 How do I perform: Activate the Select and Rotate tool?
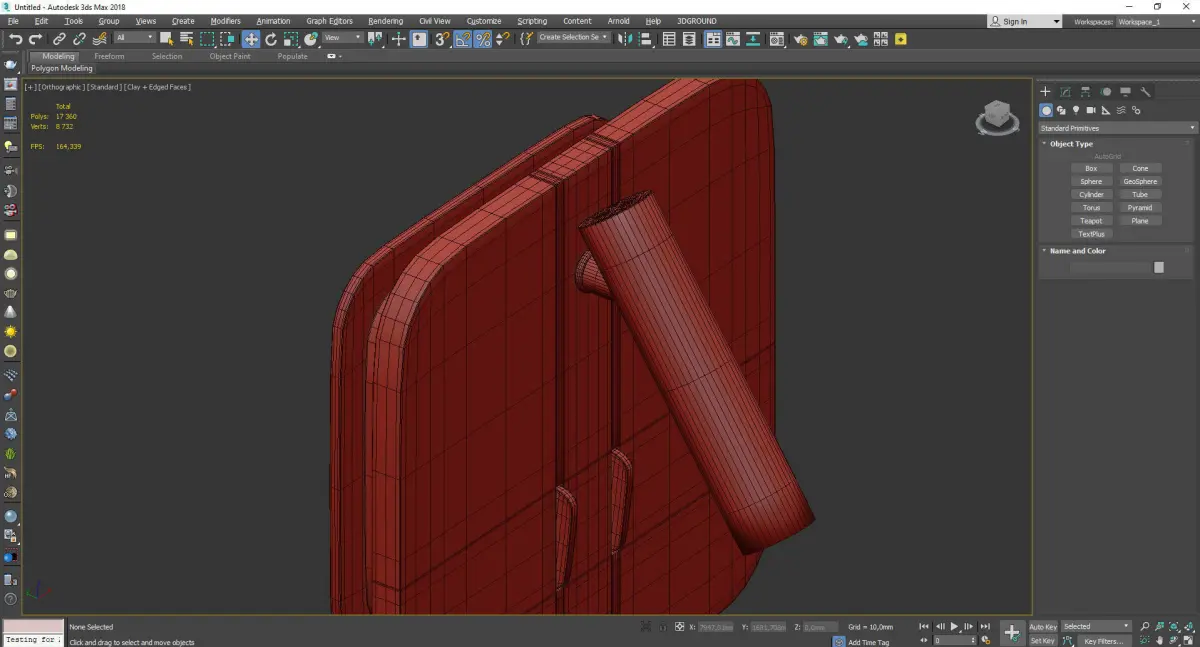[271, 39]
